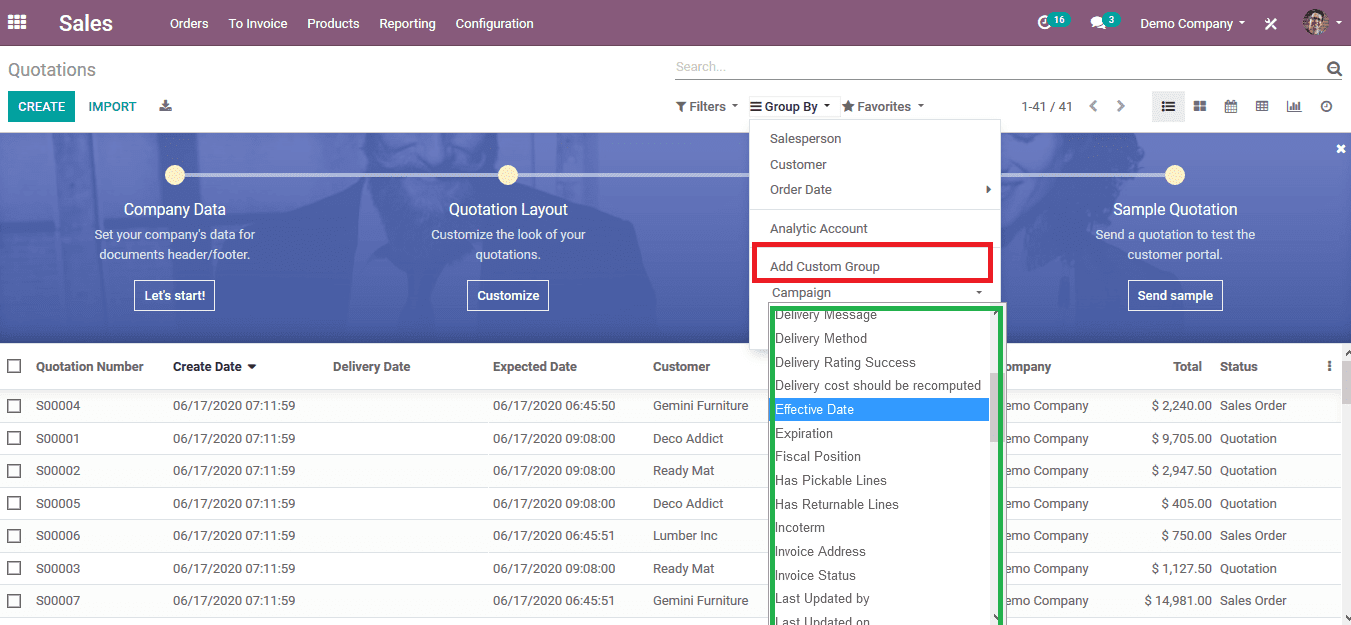This screenshot has width=1351, height=625.
Task: Switch to calendar view
Action: (x=1230, y=106)
